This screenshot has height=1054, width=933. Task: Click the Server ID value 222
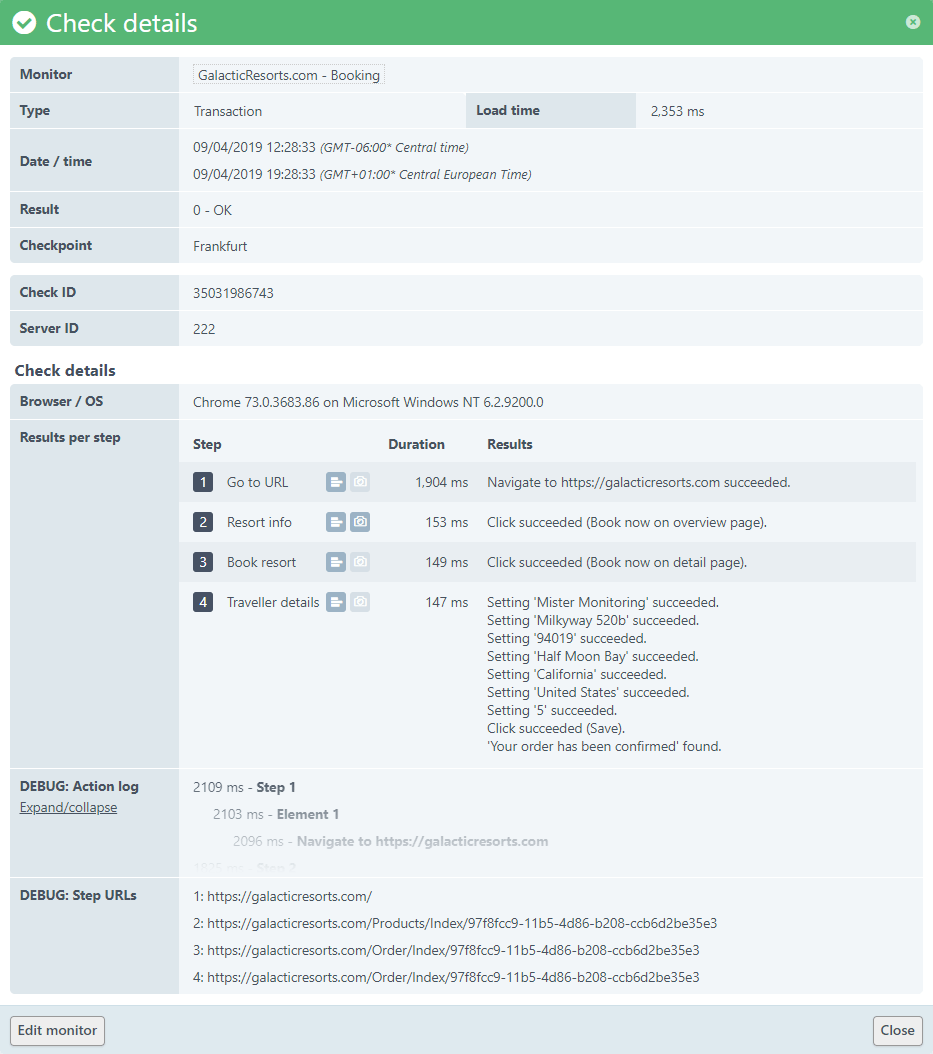(204, 329)
